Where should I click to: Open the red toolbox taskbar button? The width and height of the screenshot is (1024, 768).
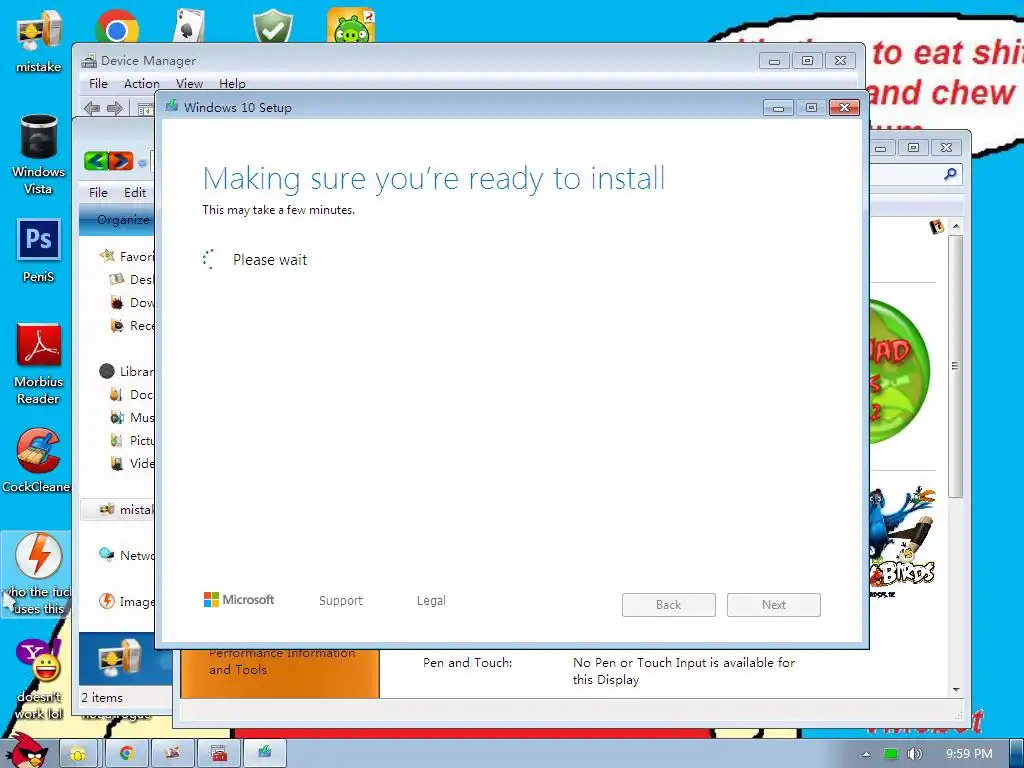(219, 754)
